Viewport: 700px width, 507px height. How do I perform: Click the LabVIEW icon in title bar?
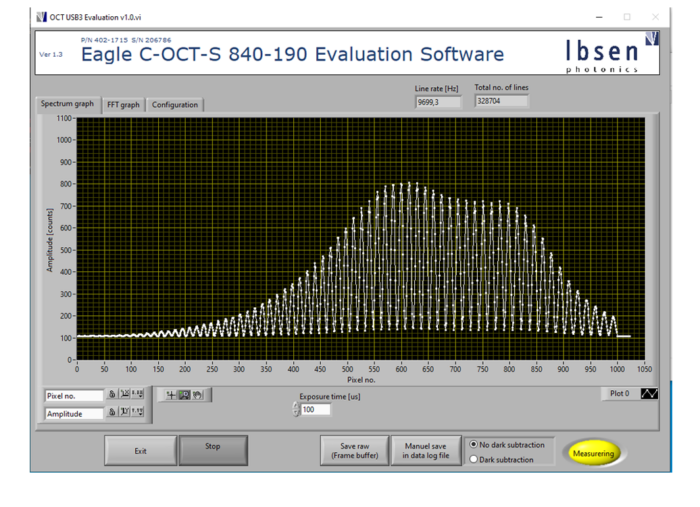coord(42,17)
